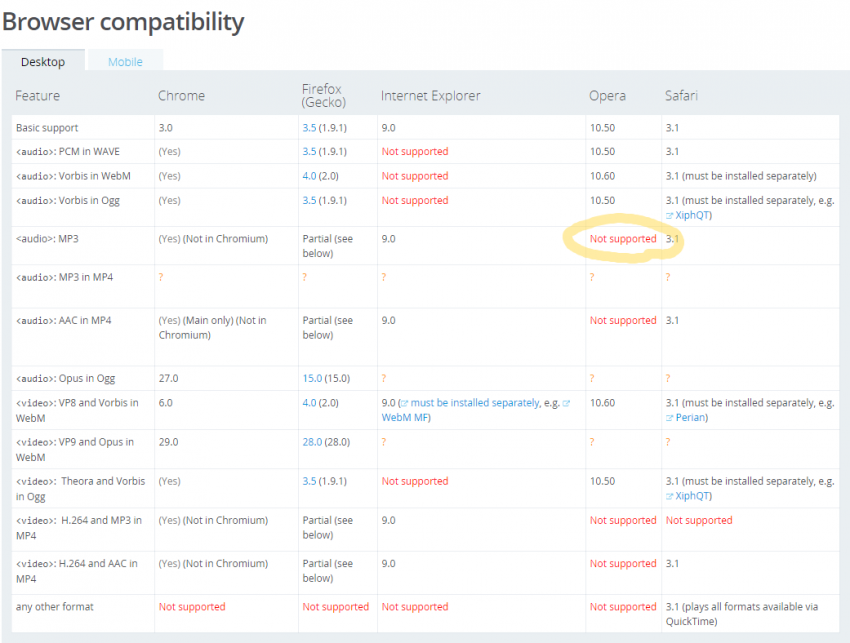Click Firefox 15.0 link for Opus in Ogg
The width and height of the screenshot is (850, 643).
coord(312,378)
